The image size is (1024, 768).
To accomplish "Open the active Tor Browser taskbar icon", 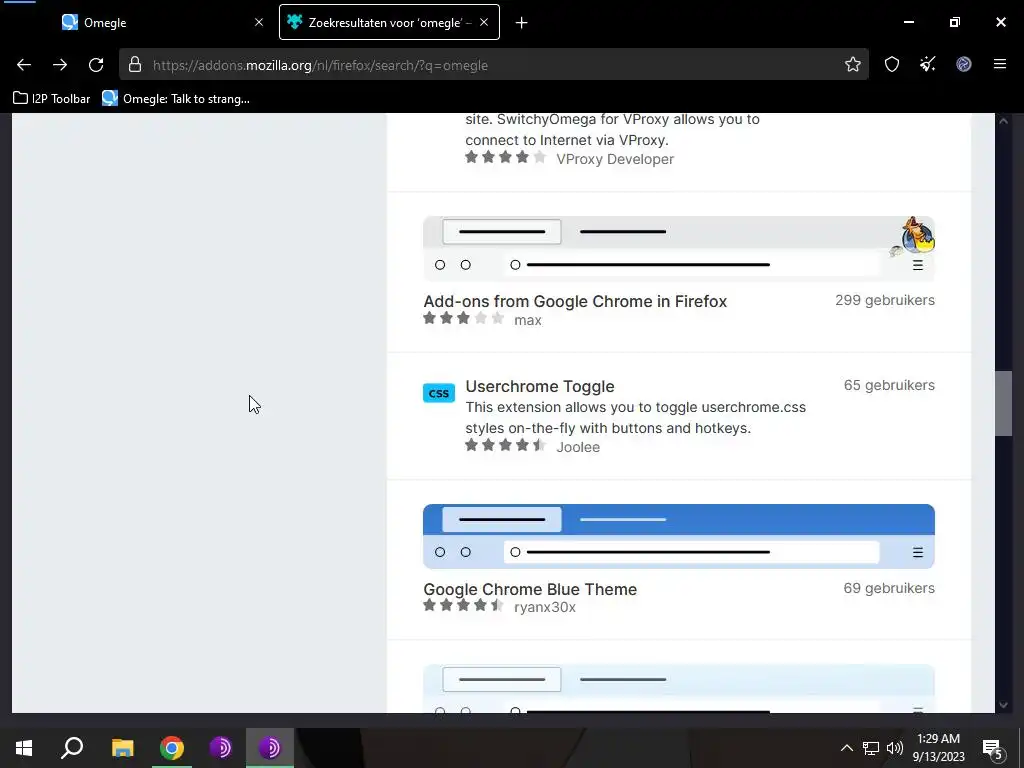I will coord(270,748).
